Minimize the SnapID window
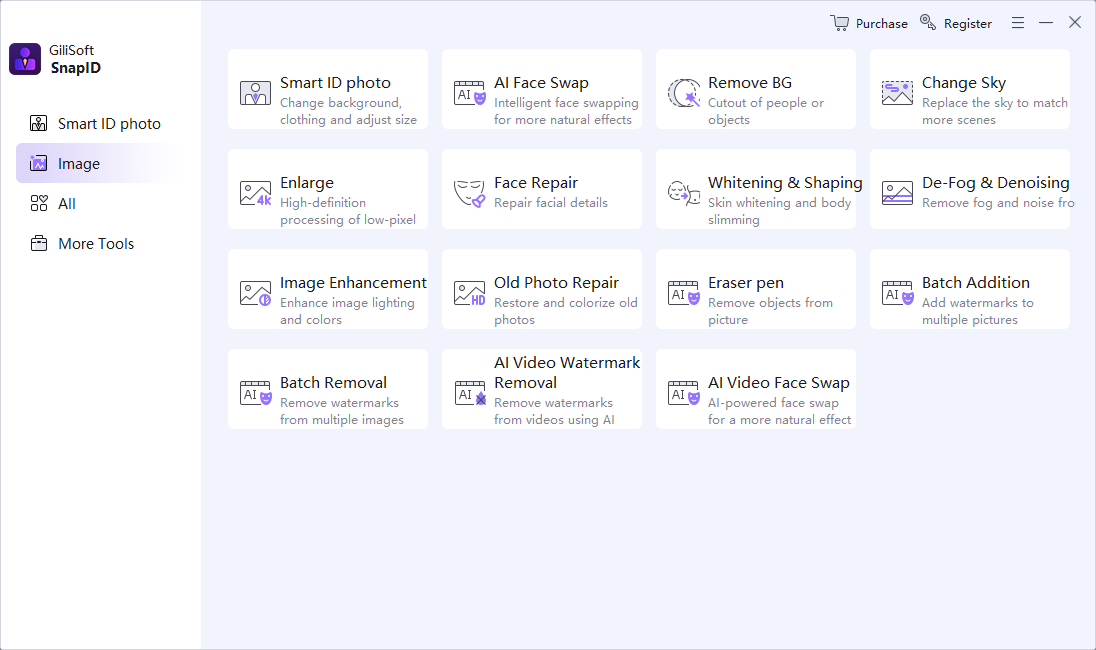1096x650 pixels. point(1046,23)
